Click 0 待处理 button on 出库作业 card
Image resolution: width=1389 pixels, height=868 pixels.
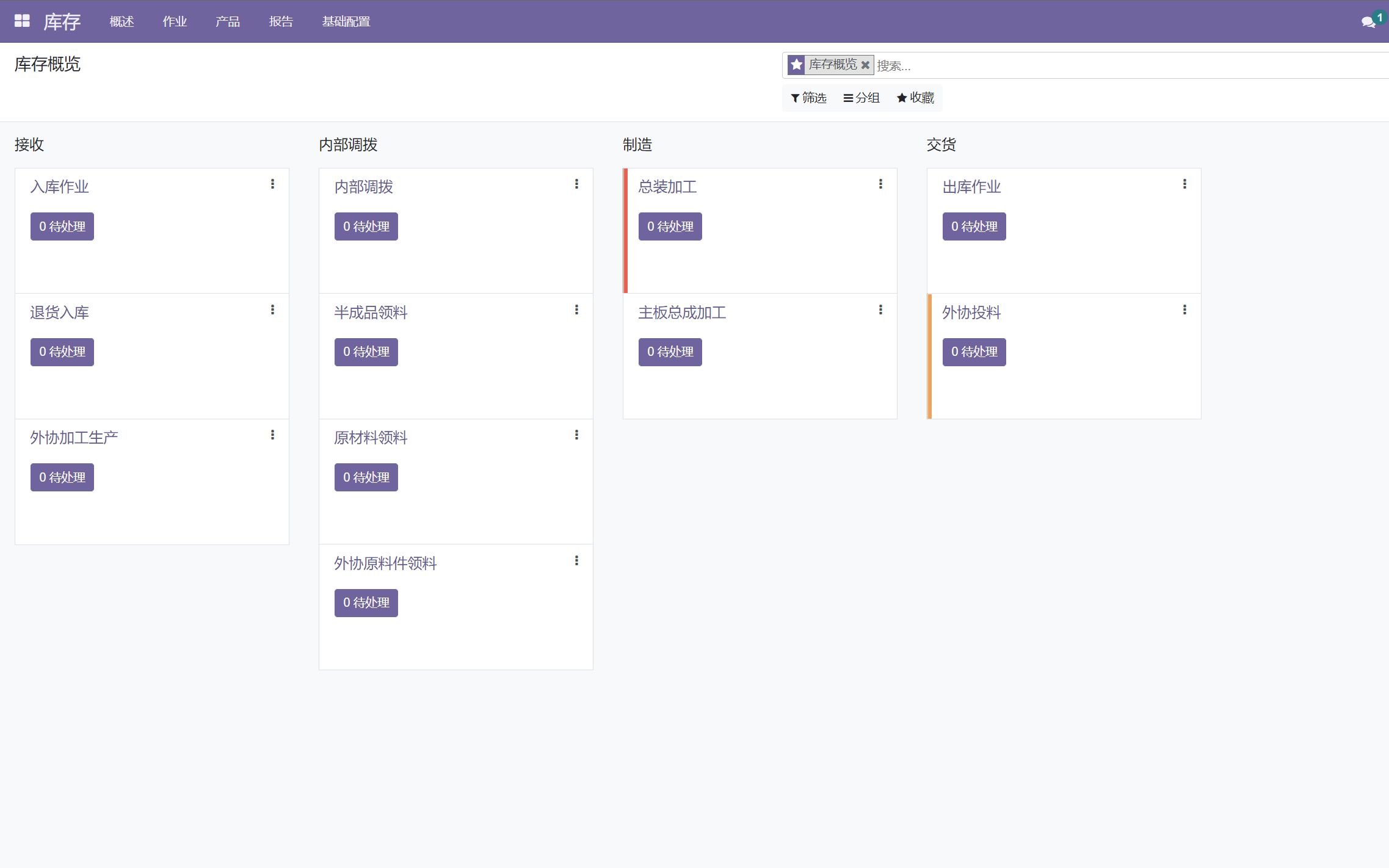(x=974, y=226)
